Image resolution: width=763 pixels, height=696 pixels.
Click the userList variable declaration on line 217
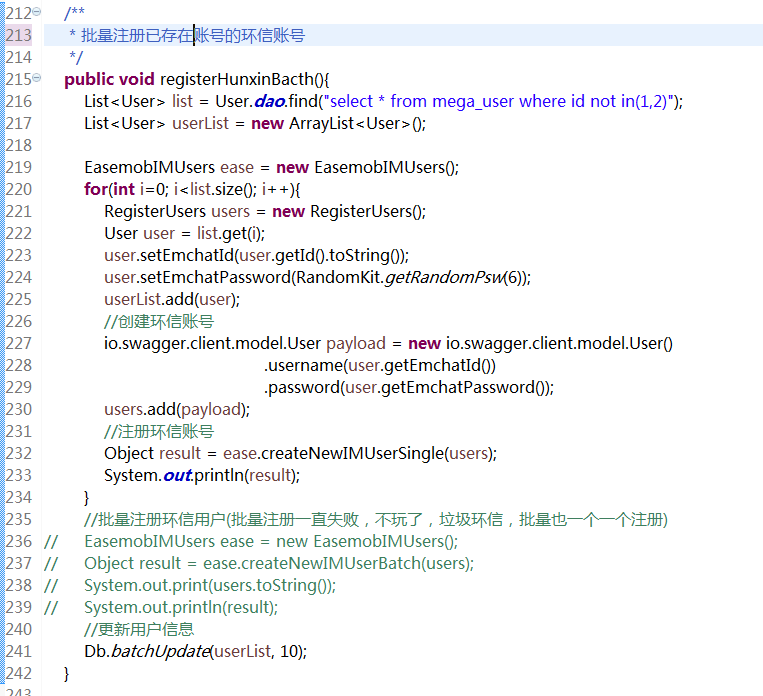[200, 124]
